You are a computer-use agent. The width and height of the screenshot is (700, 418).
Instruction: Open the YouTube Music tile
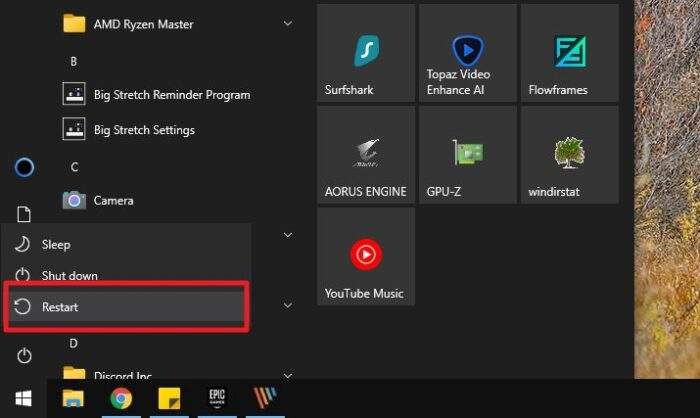[366, 257]
